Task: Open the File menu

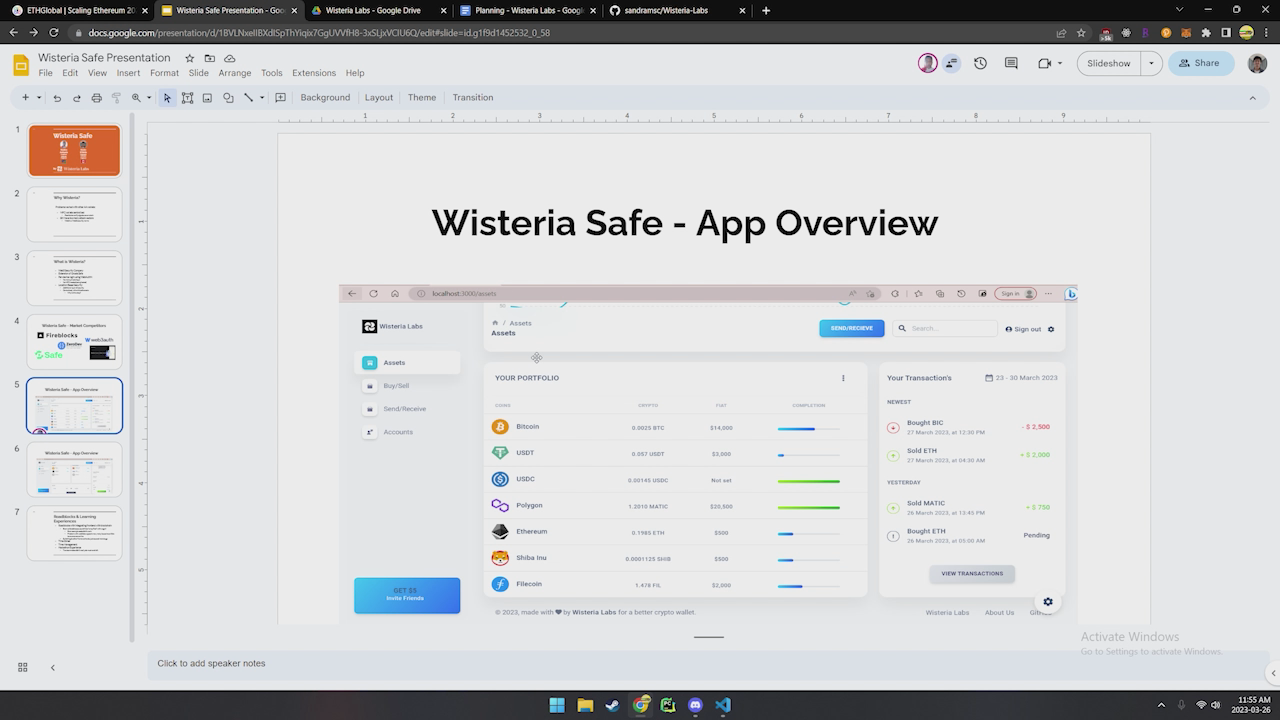Action: [45, 73]
